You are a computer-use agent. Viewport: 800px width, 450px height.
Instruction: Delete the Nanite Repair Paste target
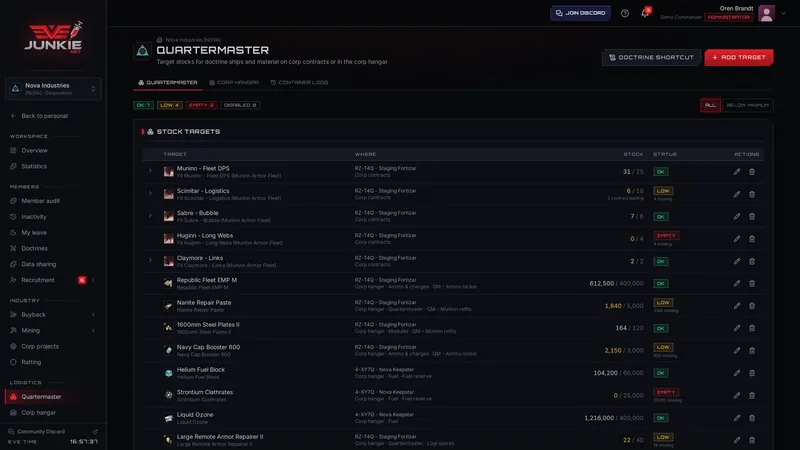pos(752,306)
